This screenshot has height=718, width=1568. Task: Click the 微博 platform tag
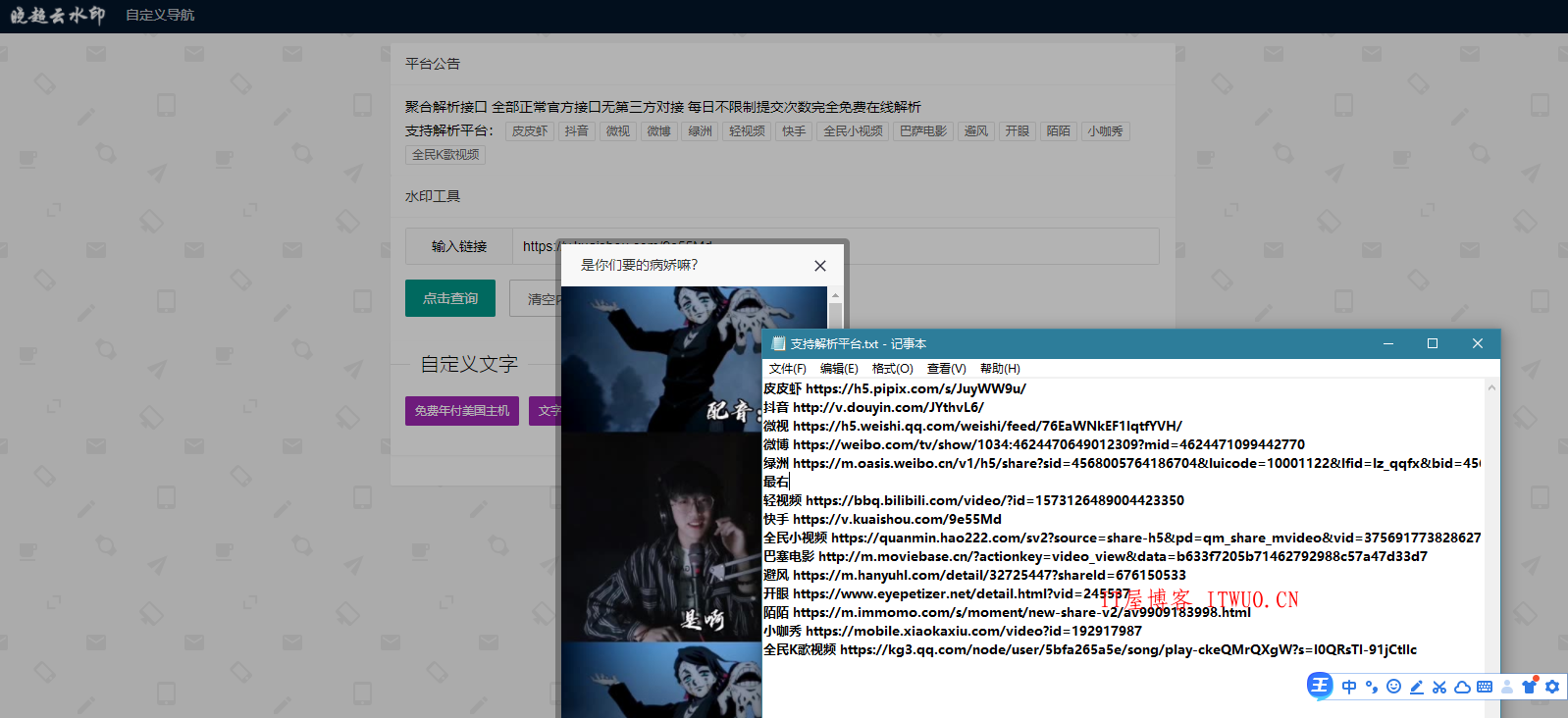coord(659,131)
